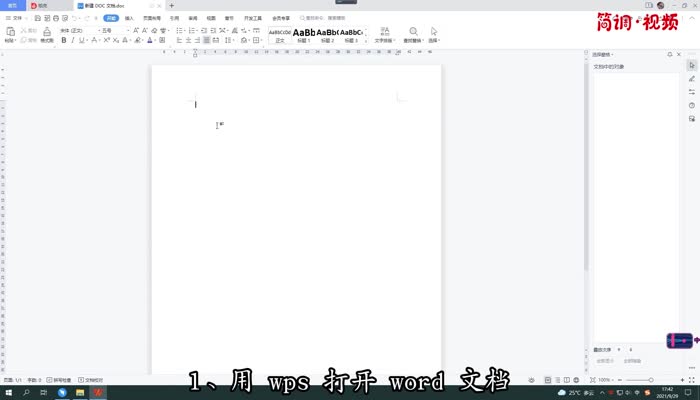Select Align Right paragraph alignment

click(197, 40)
